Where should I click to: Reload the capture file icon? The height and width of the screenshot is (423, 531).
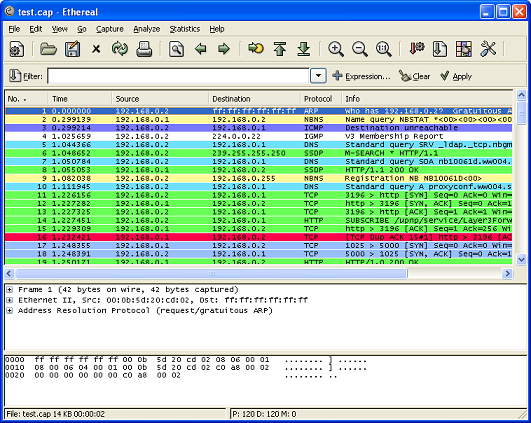[120, 49]
